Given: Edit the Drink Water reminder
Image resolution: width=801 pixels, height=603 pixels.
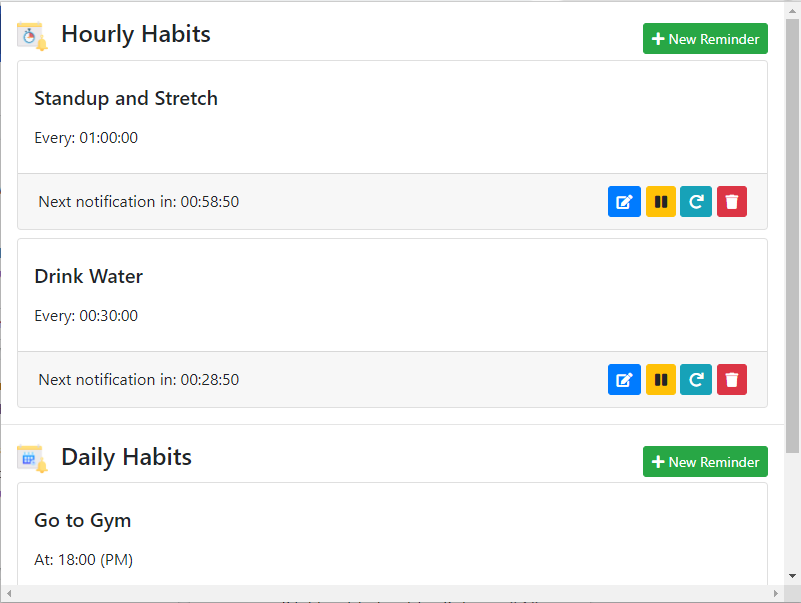Looking at the screenshot, I should (x=624, y=380).
